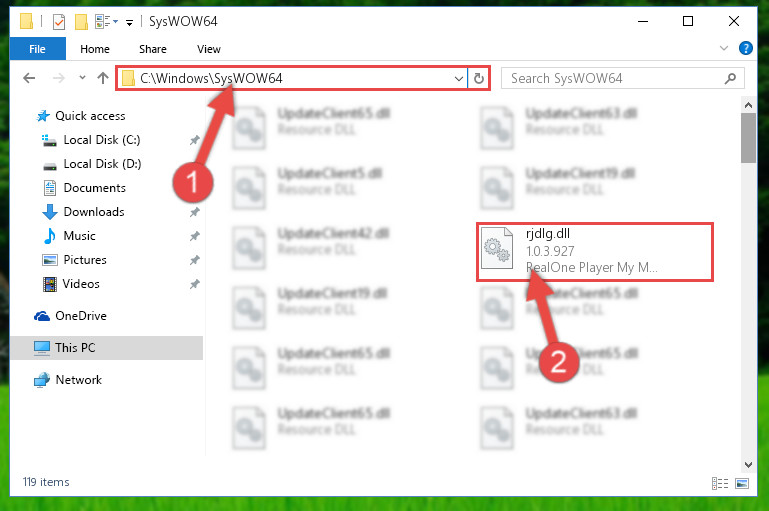Click the Properties quick access toolbar icon
This screenshot has height=511, width=769.
tap(59, 22)
